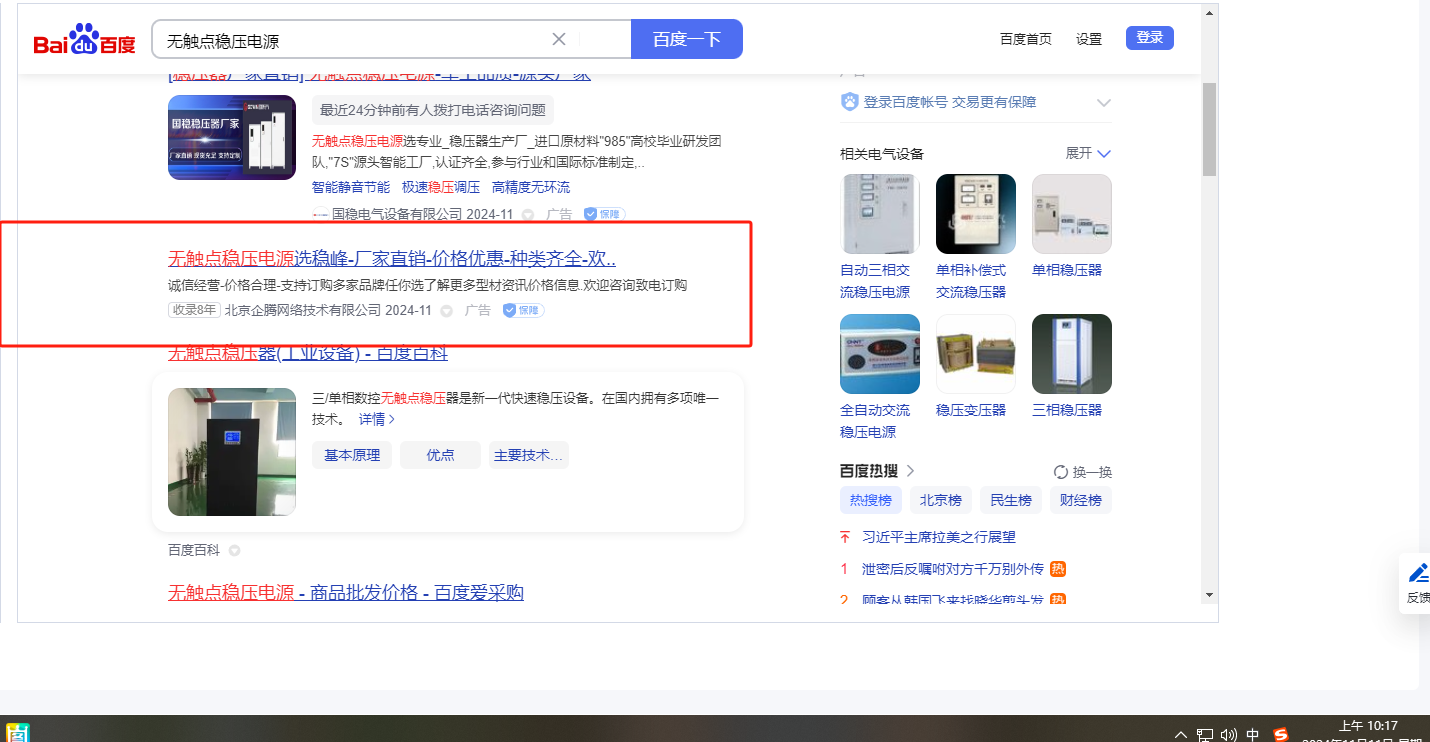Select the 基本原理 chip
The image size is (1430, 742).
pyautogui.click(x=352, y=455)
